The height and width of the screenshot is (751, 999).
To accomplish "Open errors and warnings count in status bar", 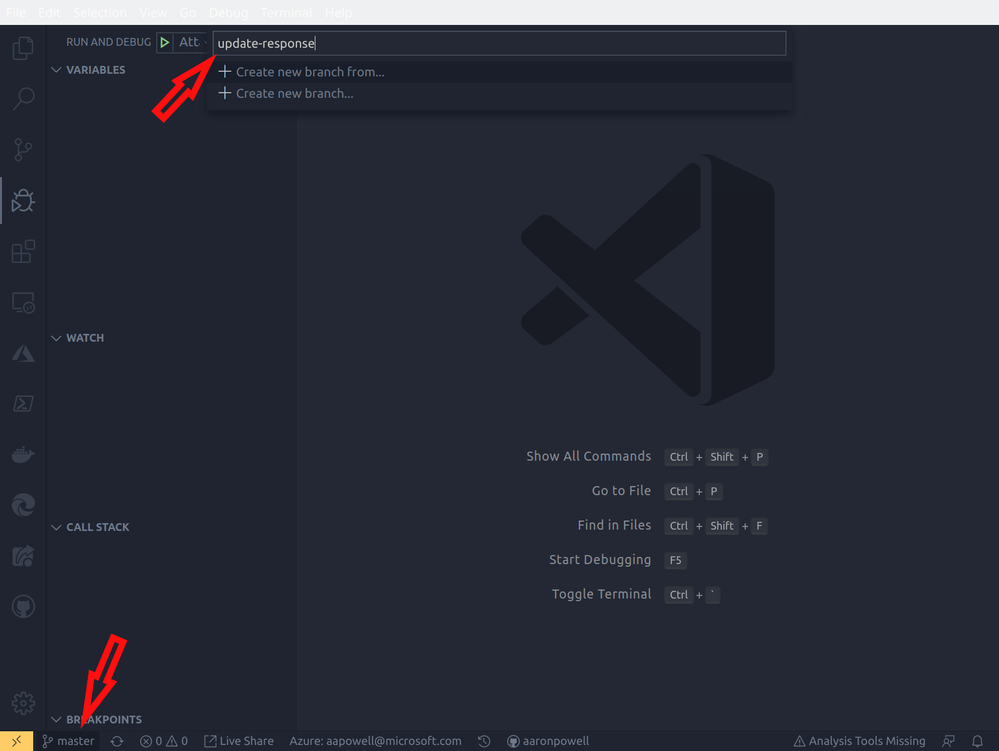I will (x=164, y=741).
